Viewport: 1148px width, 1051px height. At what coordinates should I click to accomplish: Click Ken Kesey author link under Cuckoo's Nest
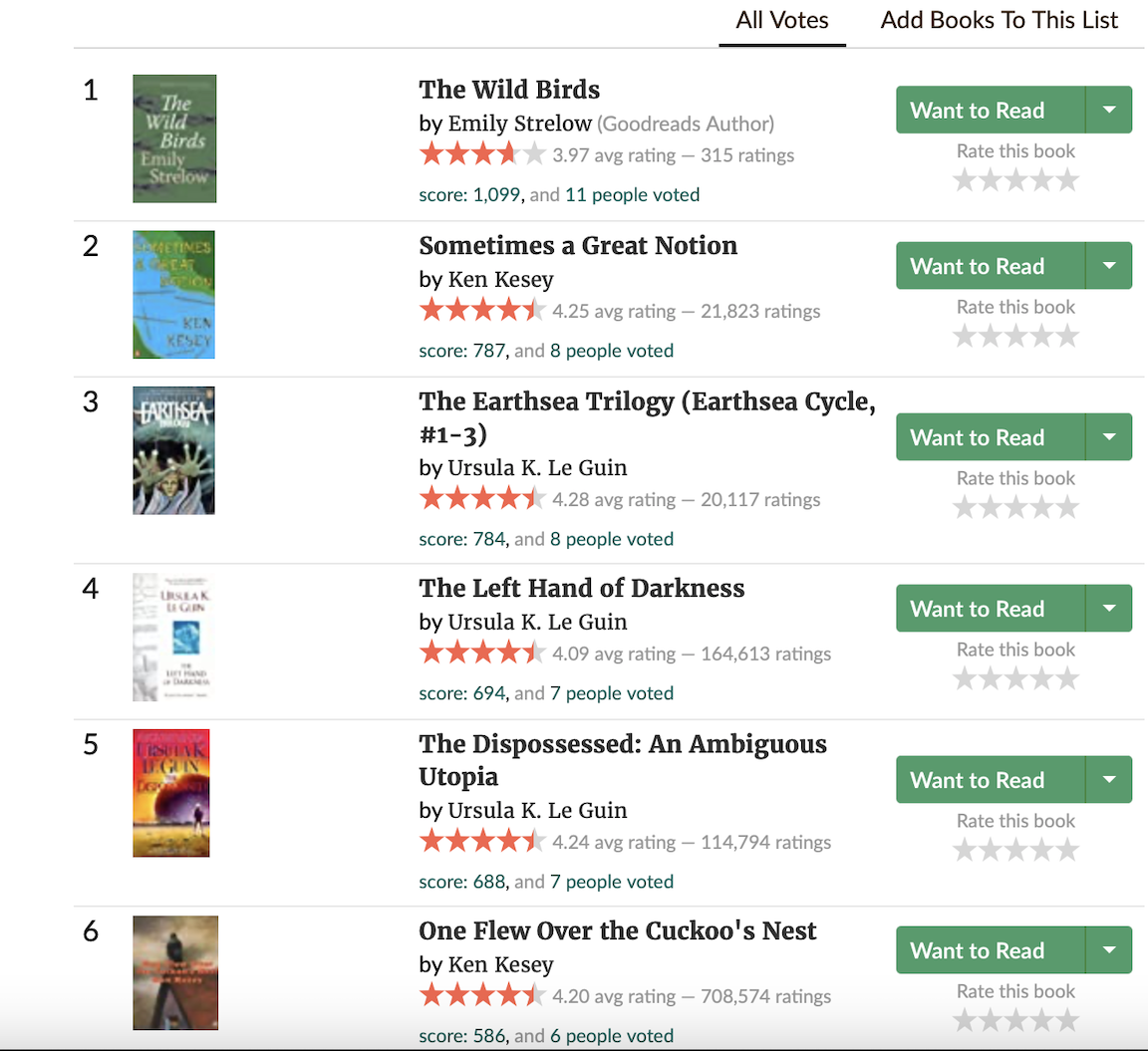pos(500,964)
